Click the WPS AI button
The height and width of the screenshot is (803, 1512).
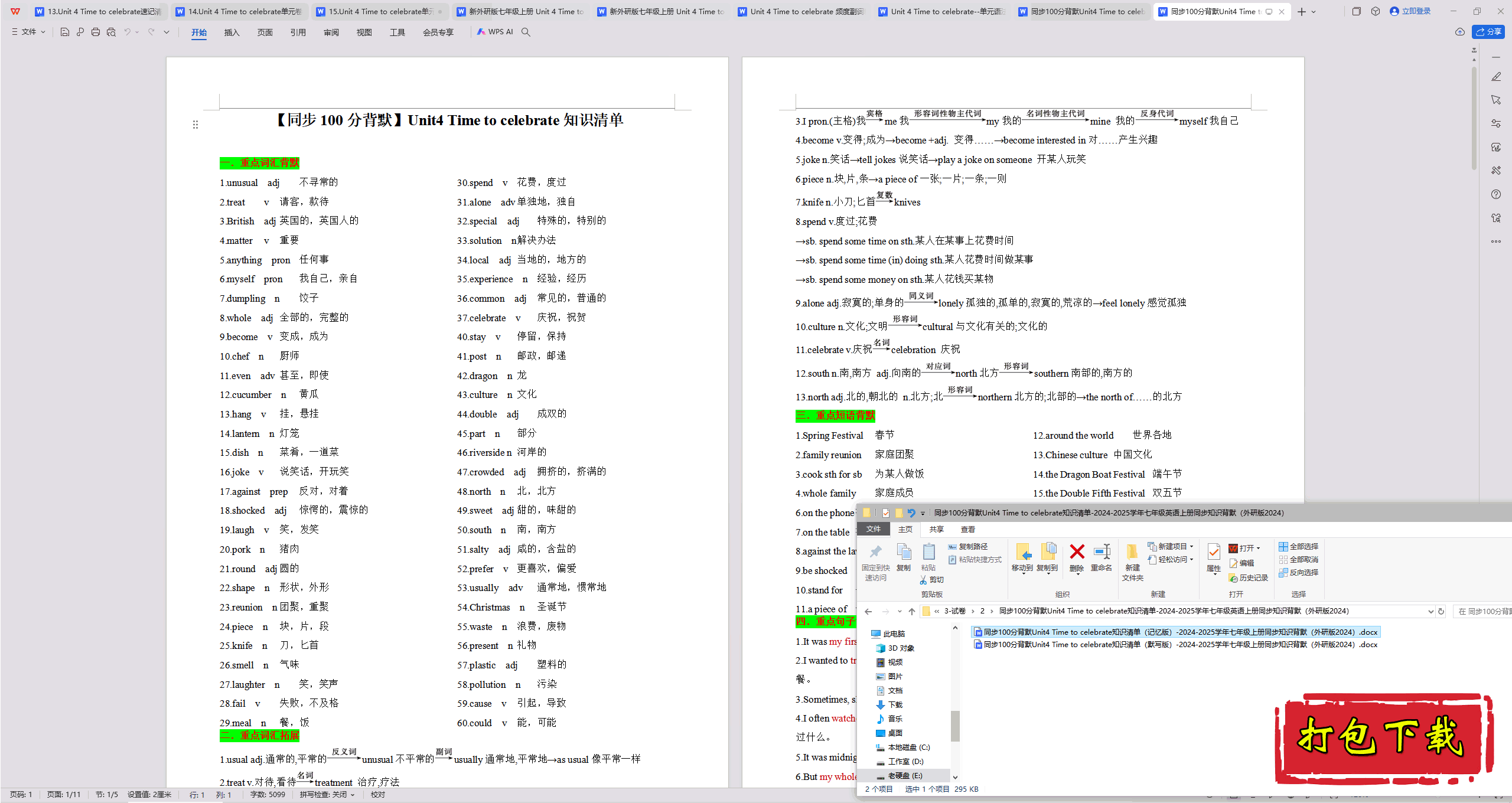(x=495, y=32)
